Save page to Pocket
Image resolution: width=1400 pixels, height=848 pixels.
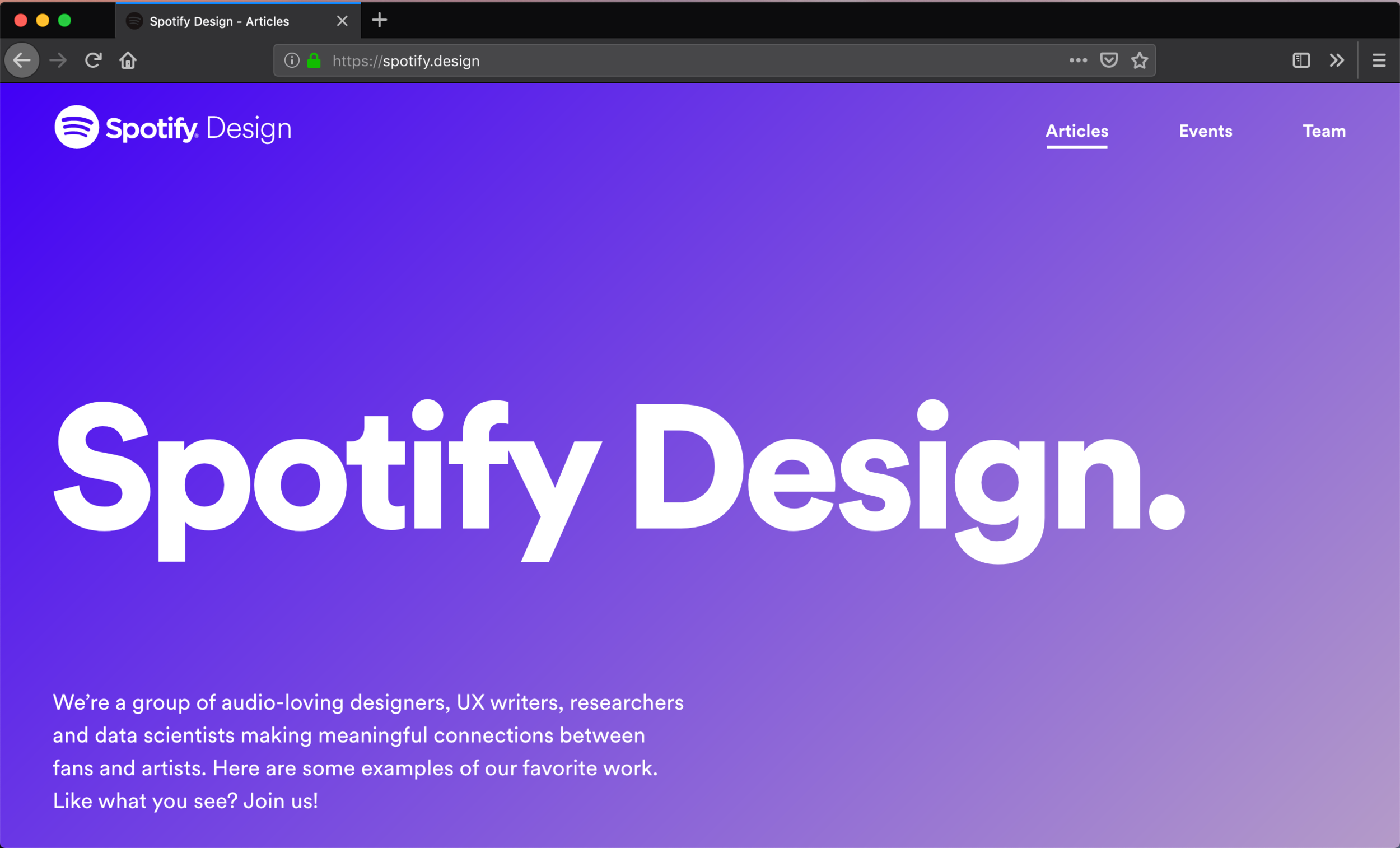[1109, 60]
